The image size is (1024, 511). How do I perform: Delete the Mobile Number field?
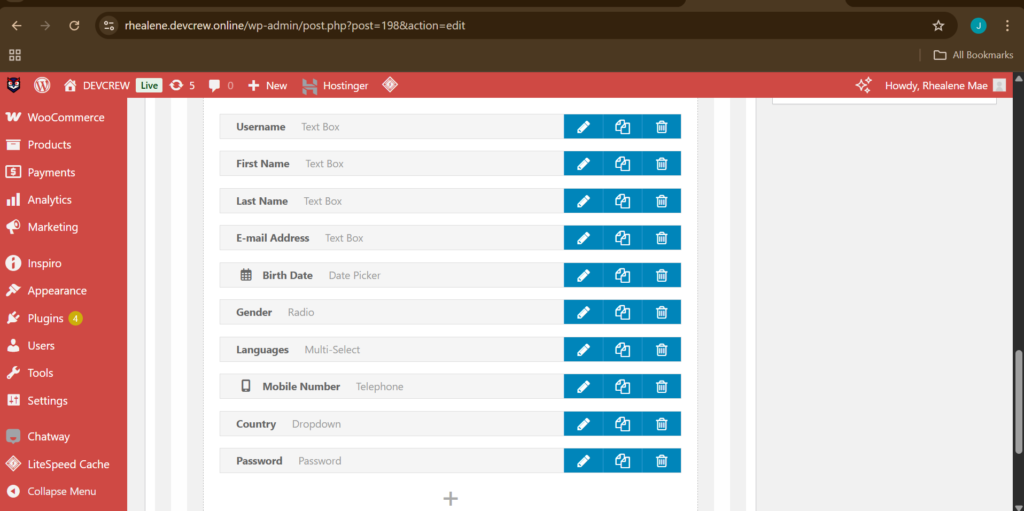pyautogui.click(x=661, y=387)
